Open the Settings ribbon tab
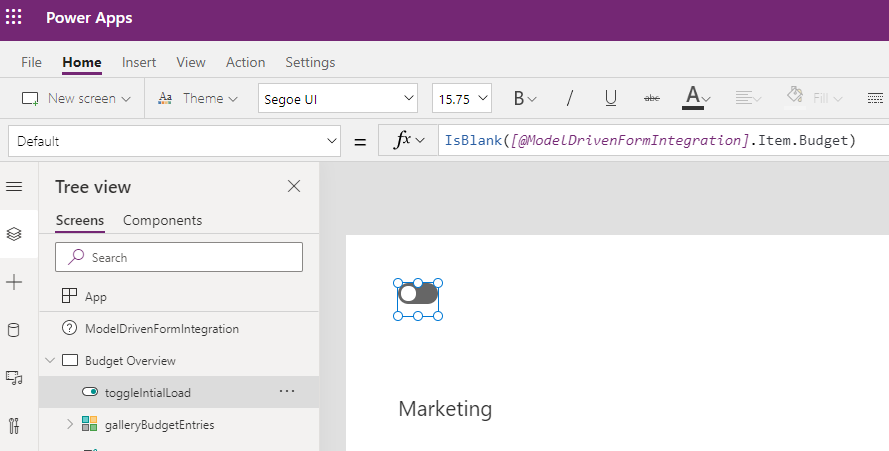This screenshot has width=889, height=451. [x=310, y=62]
